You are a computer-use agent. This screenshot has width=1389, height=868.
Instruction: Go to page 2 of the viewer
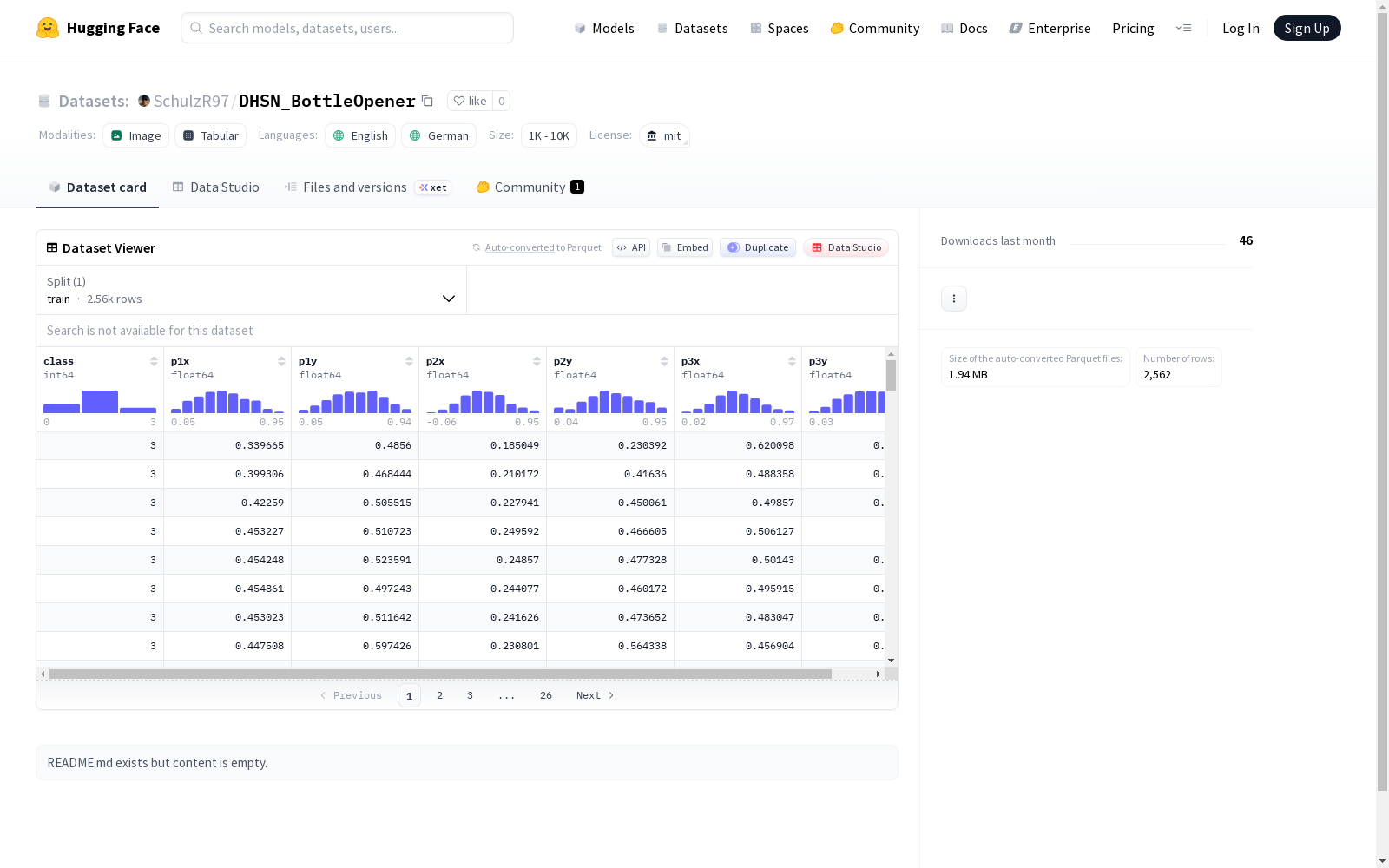pos(440,695)
